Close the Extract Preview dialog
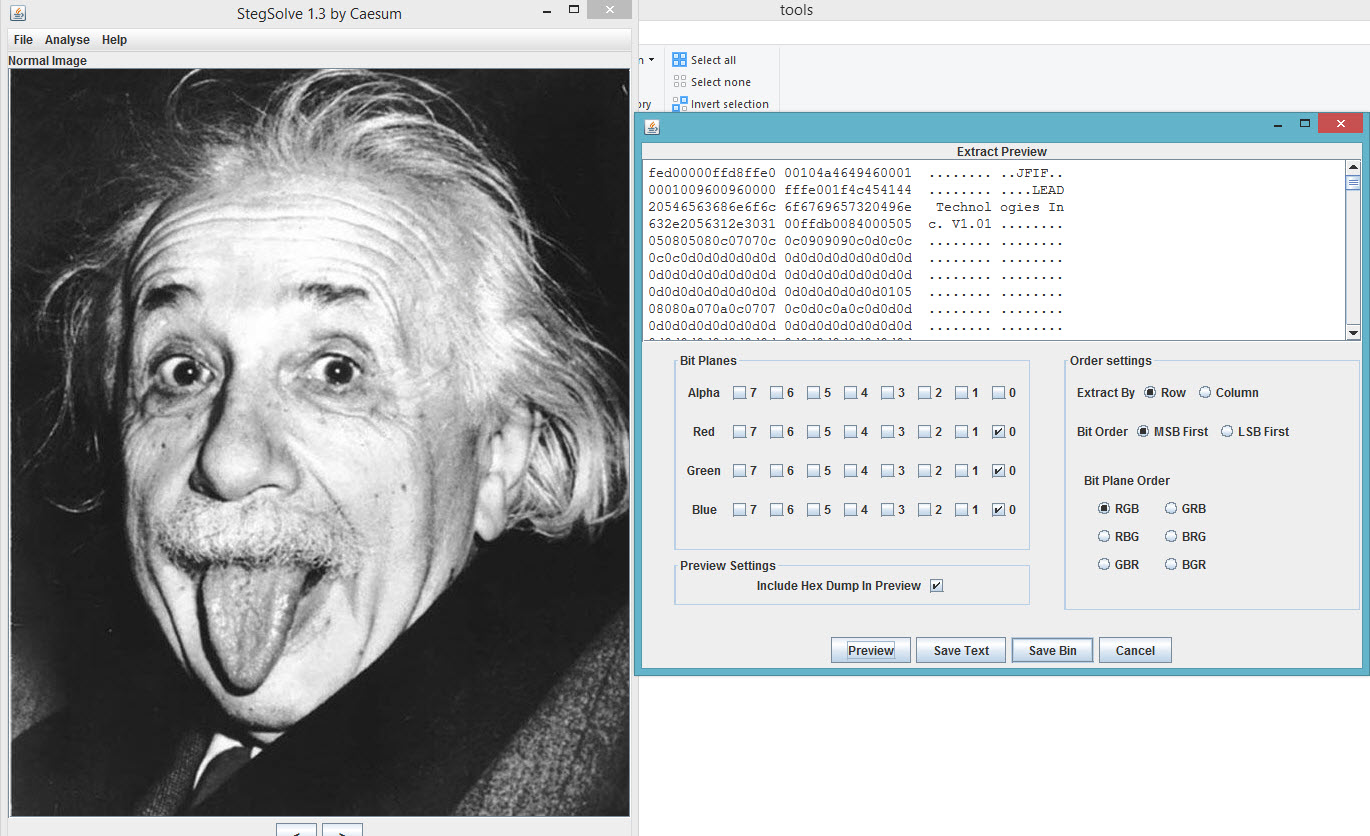This screenshot has width=1370, height=836. click(x=1339, y=124)
